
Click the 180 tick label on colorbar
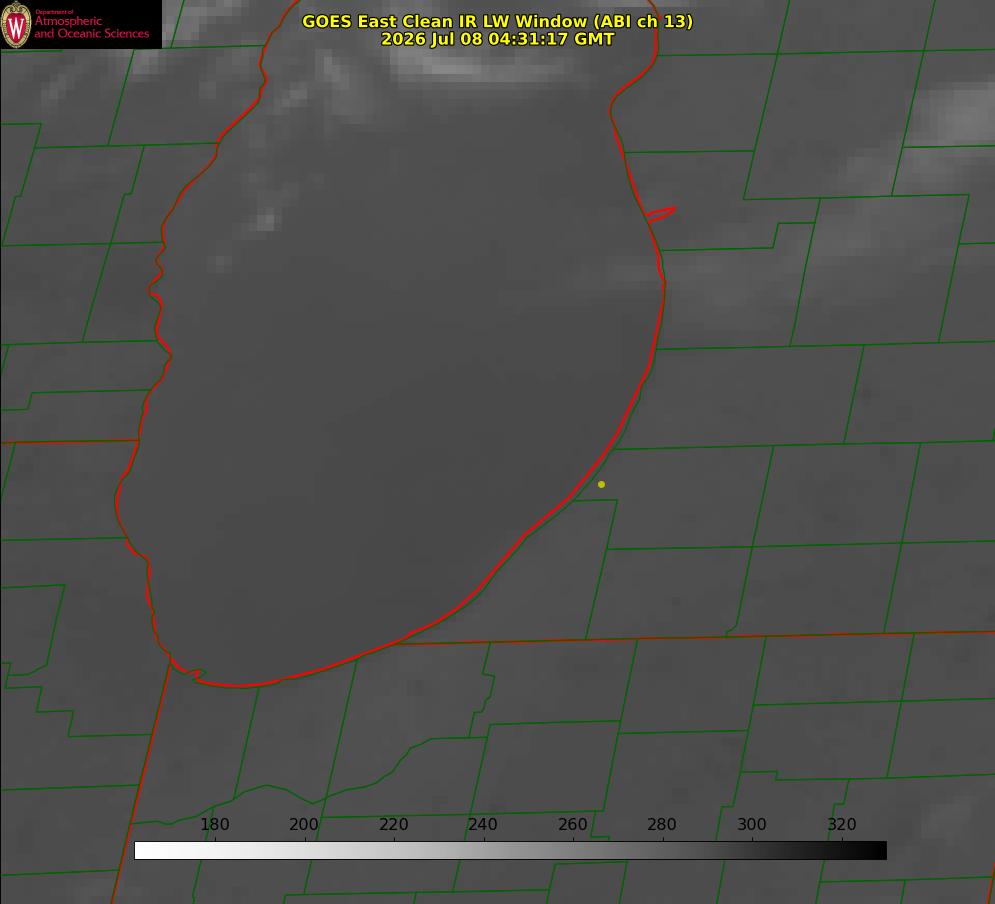[214, 824]
